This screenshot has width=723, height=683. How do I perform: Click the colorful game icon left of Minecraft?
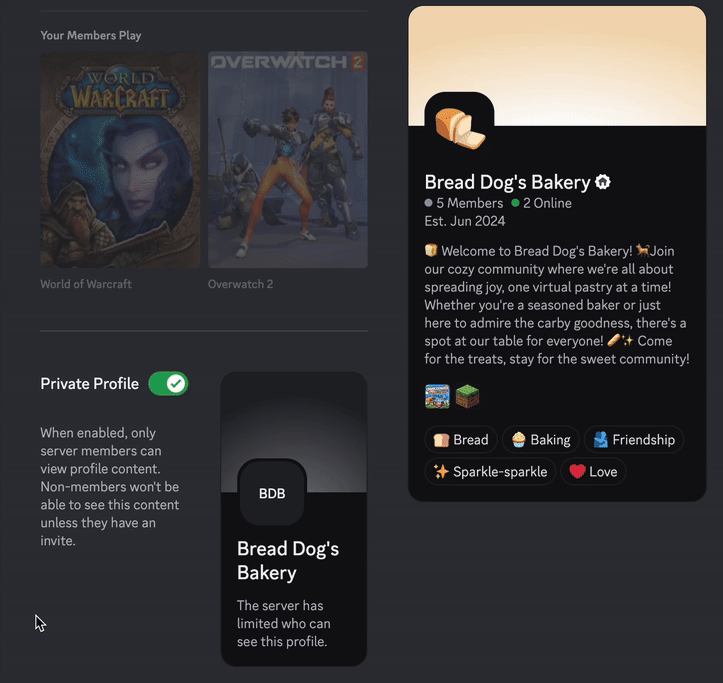click(437, 396)
